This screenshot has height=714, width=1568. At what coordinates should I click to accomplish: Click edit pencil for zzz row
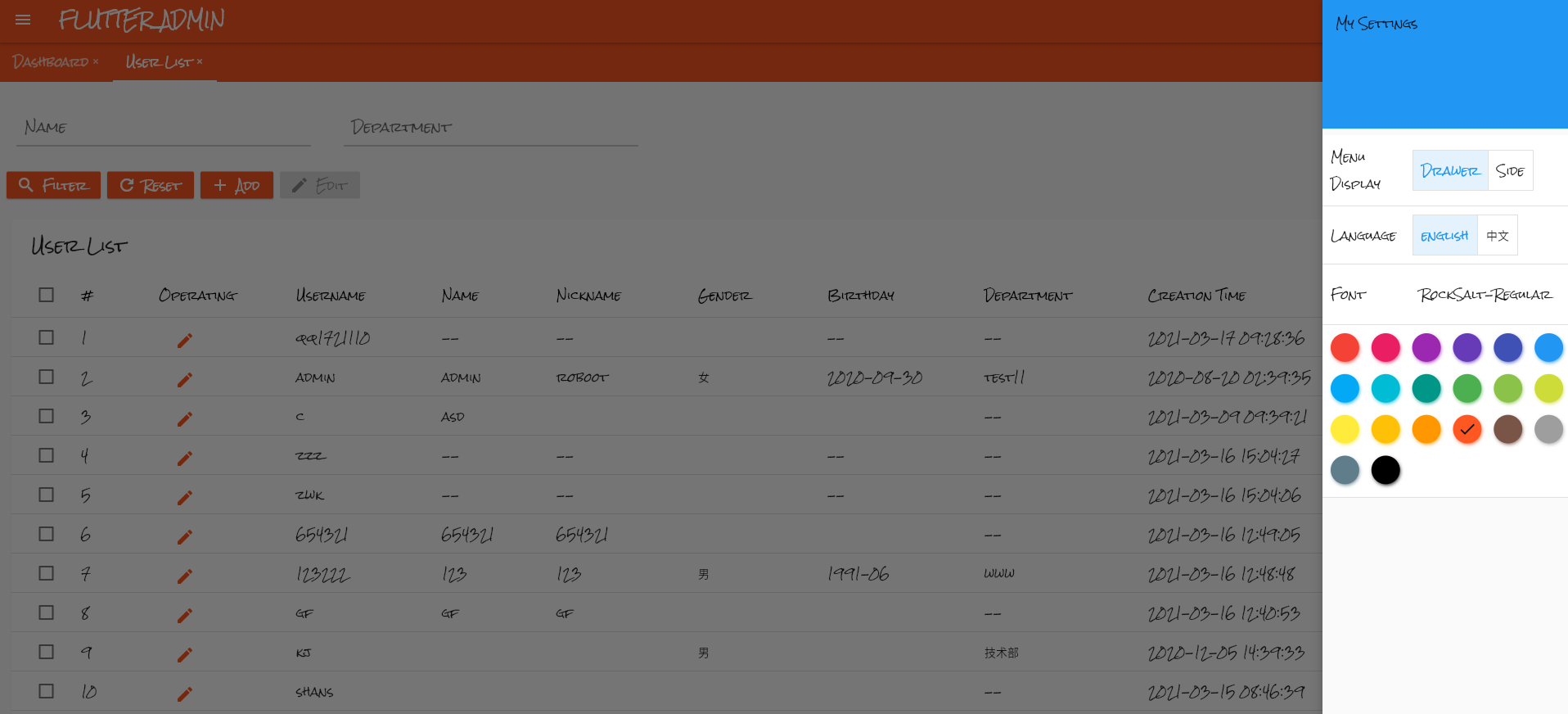(x=185, y=458)
